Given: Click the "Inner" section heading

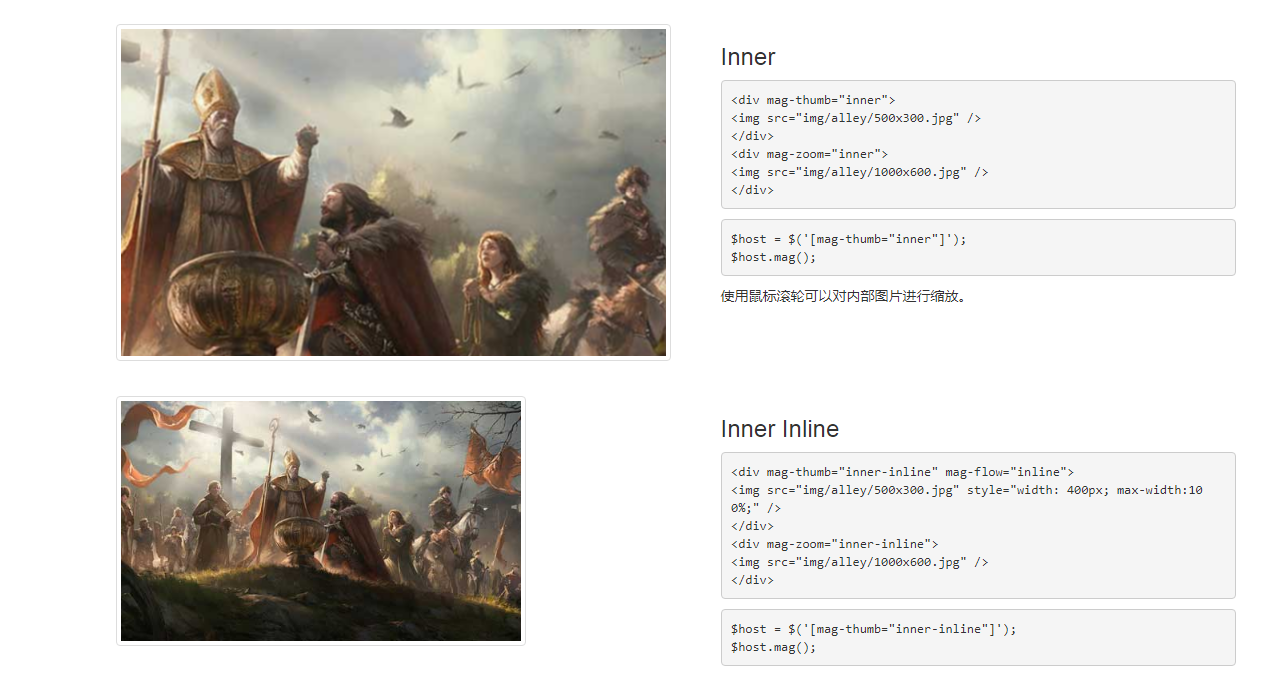Looking at the screenshot, I should 747,57.
